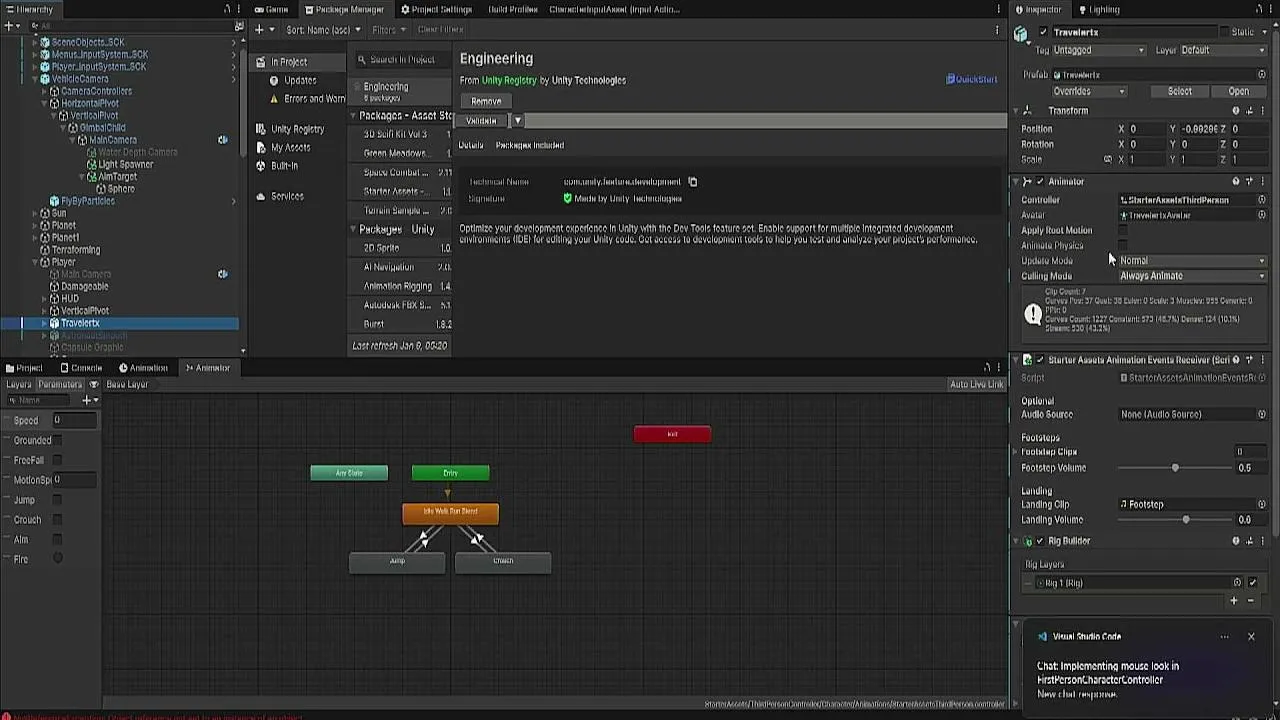Click the My Assets sidebar icon
This screenshot has height=720, width=1280.
(260, 147)
